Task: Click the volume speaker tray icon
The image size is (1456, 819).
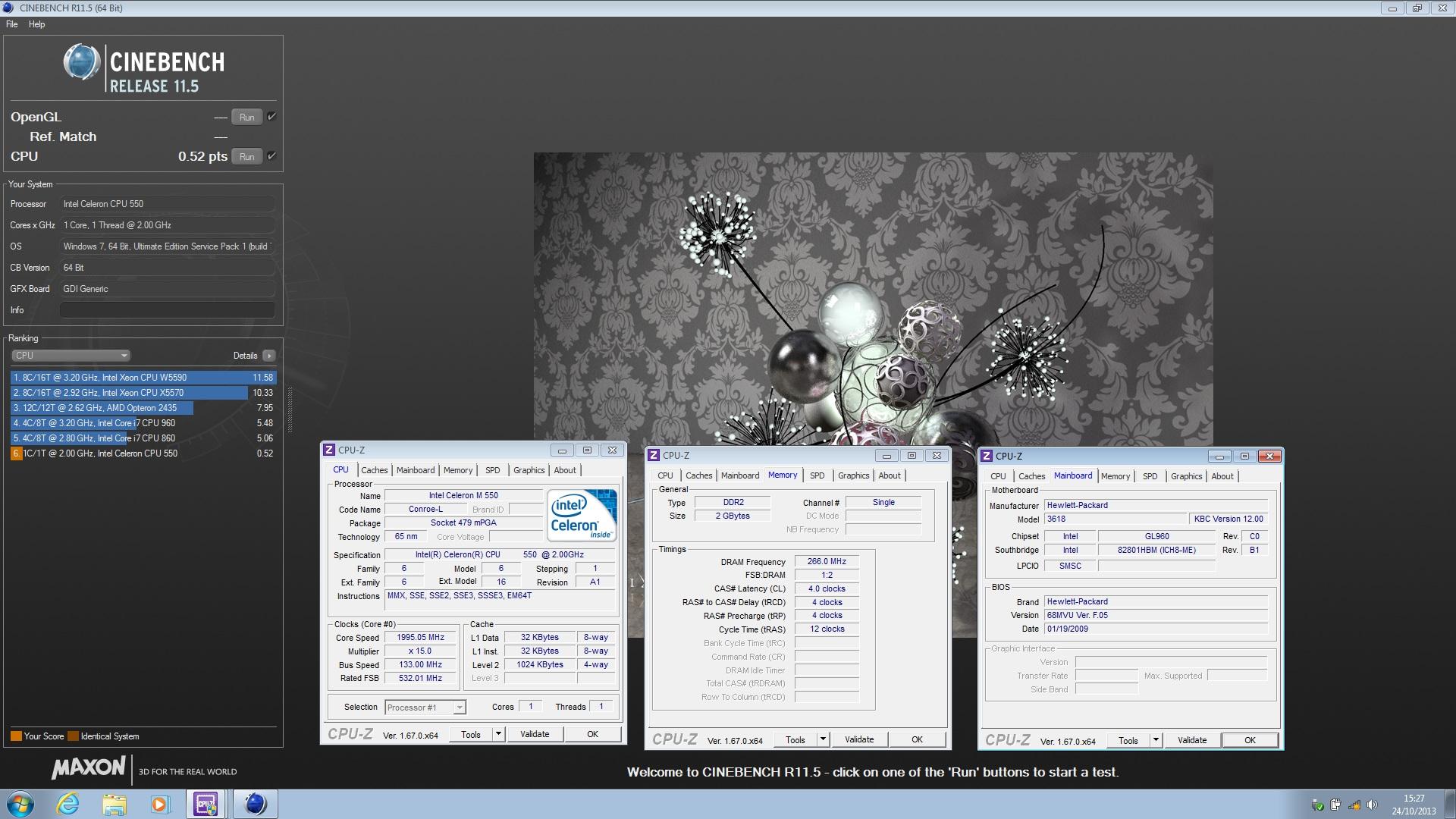Action: [x=1373, y=805]
